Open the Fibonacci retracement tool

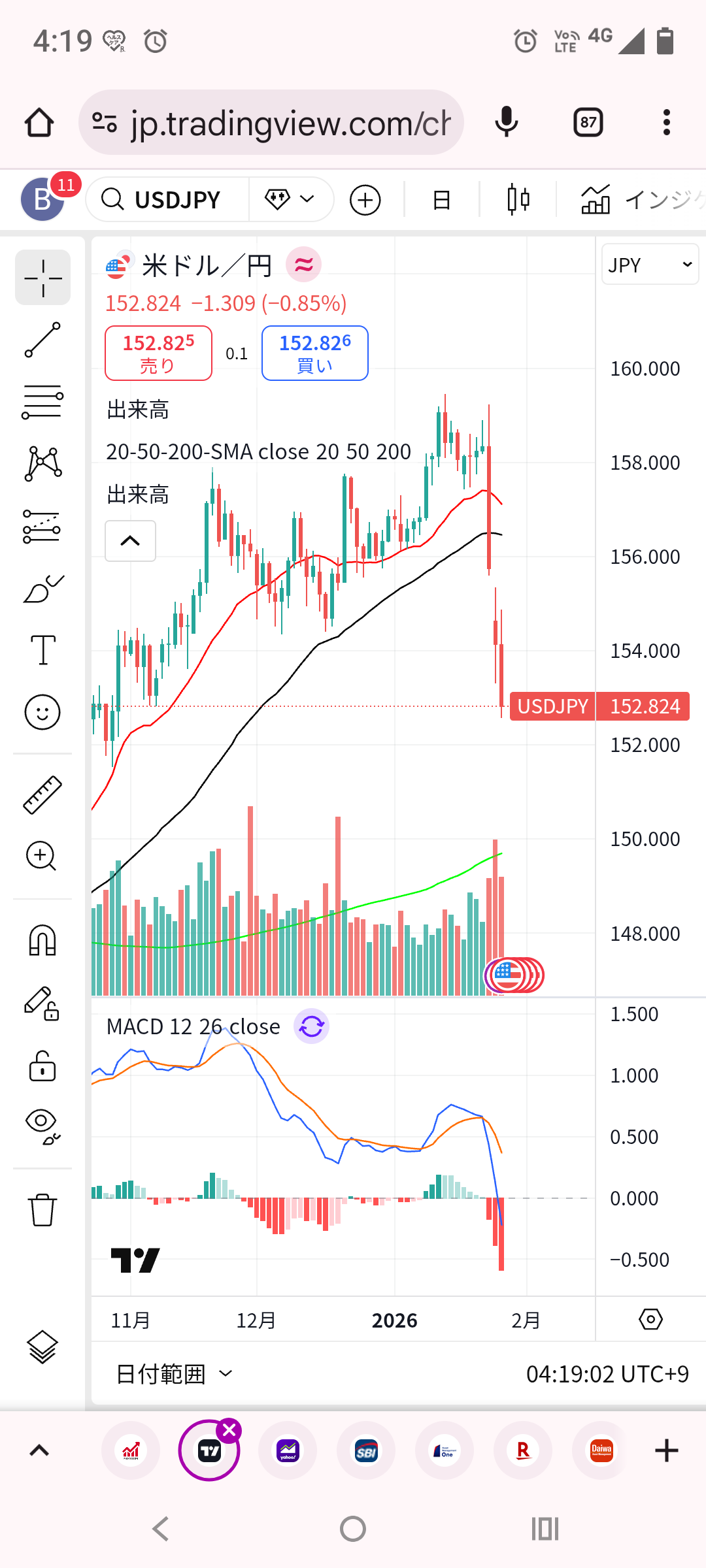[42, 401]
